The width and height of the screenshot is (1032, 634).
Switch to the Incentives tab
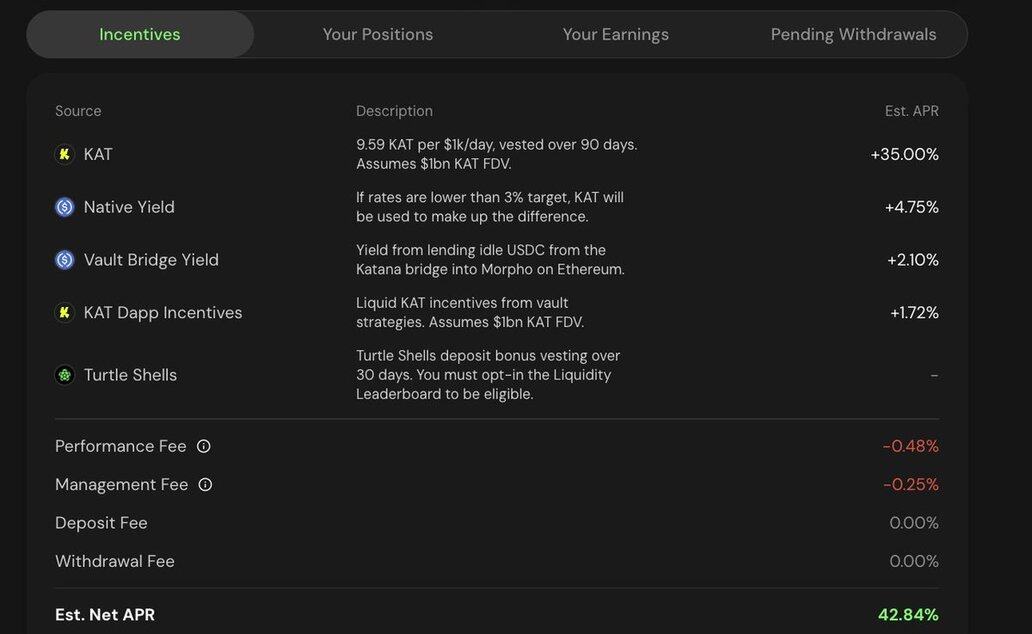[x=140, y=34]
